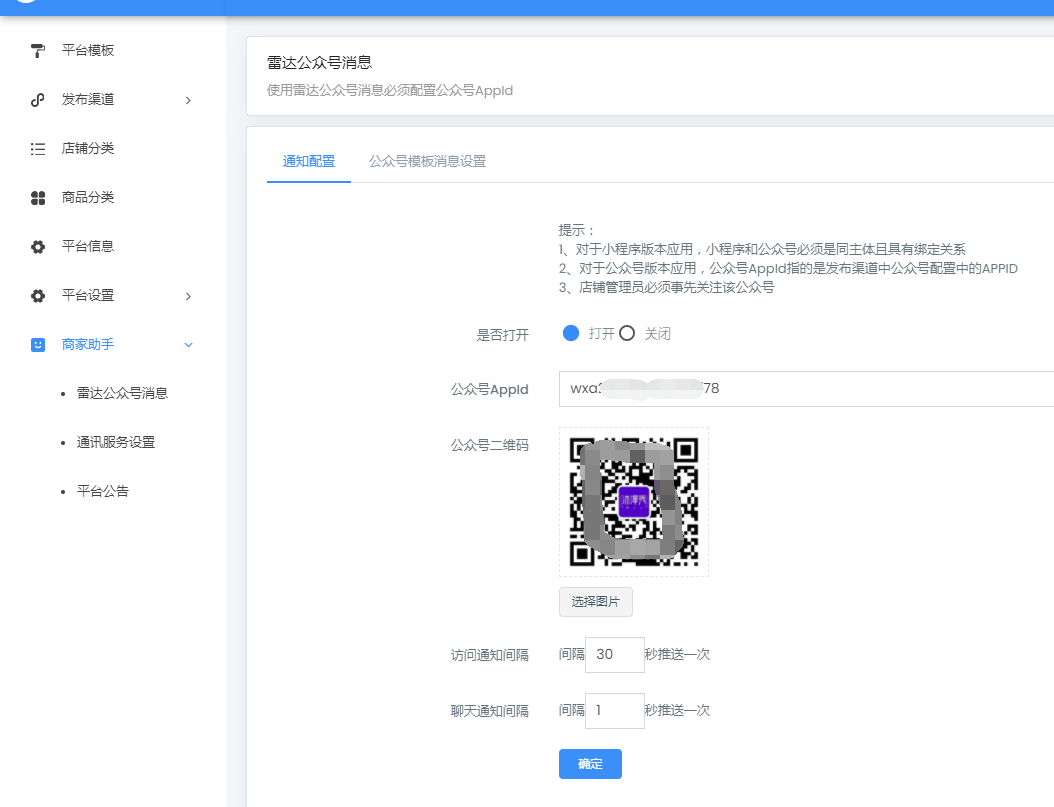Click the 公众号二维码 QR code image
The height and width of the screenshot is (807, 1054).
click(x=634, y=502)
